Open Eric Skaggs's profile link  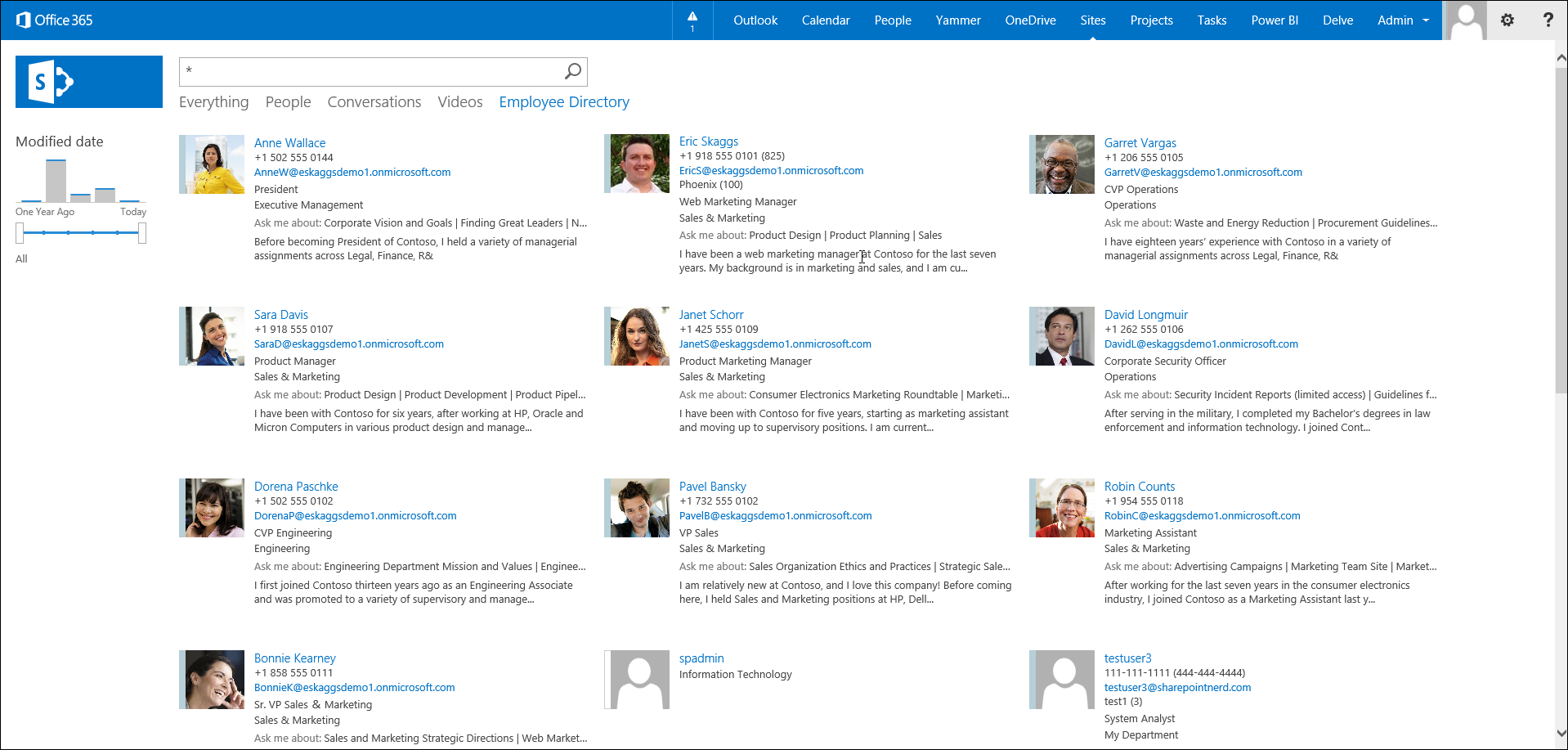pos(709,141)
